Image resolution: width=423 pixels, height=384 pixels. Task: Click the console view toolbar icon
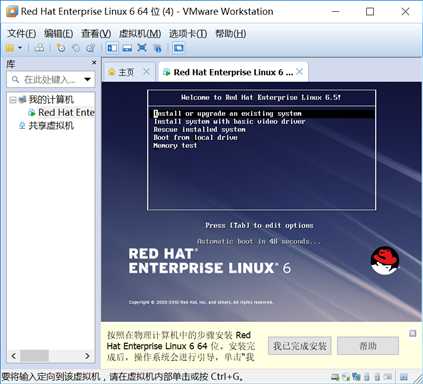[179, 48]
